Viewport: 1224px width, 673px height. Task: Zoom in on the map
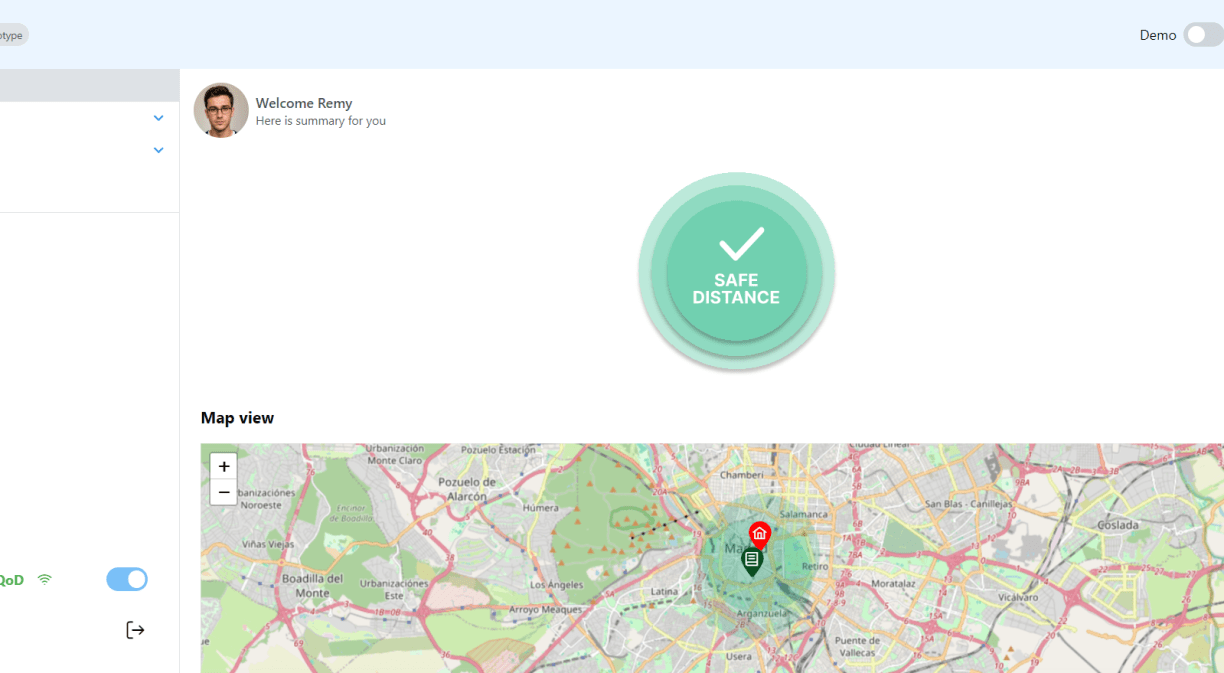[x=223, y=466]
